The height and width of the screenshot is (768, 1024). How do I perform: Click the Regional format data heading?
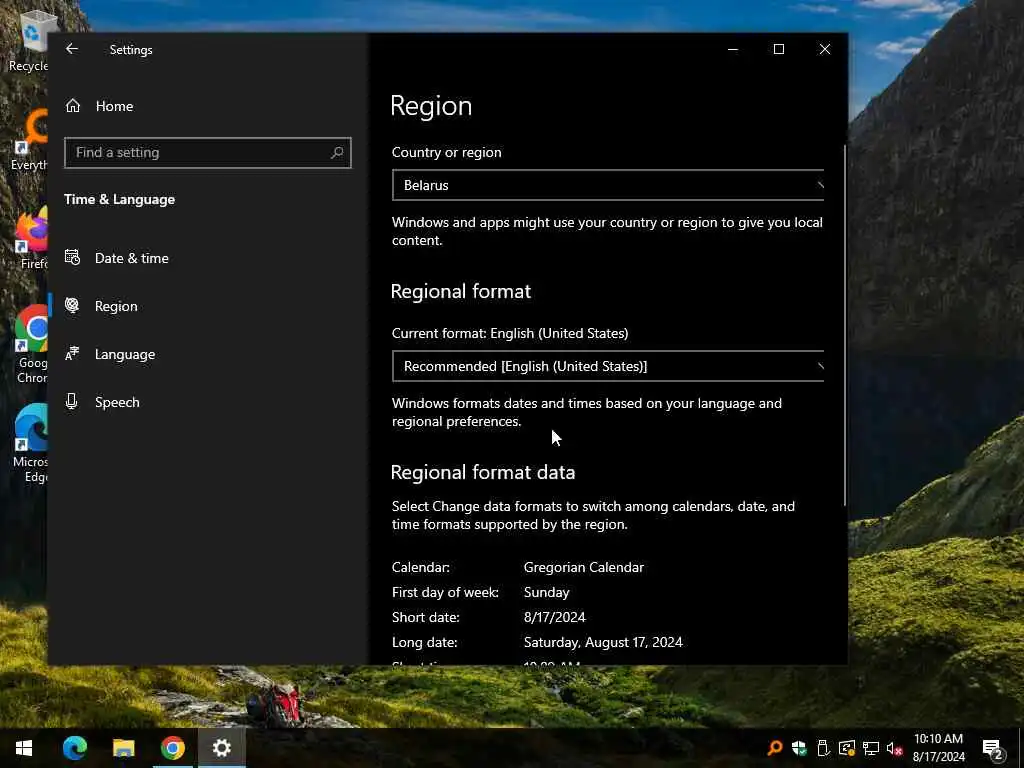(483, 472)
